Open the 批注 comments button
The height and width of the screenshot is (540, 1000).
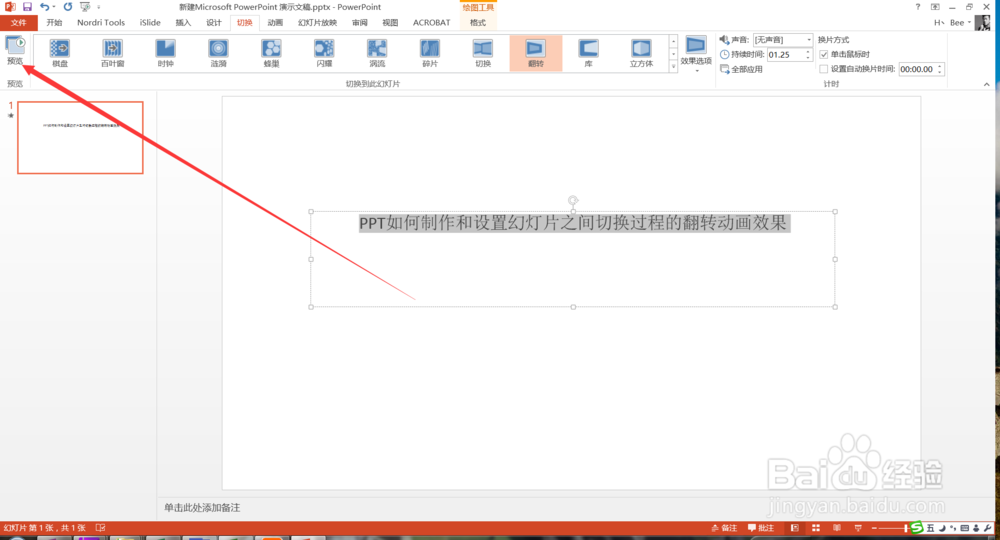(761, 528)
